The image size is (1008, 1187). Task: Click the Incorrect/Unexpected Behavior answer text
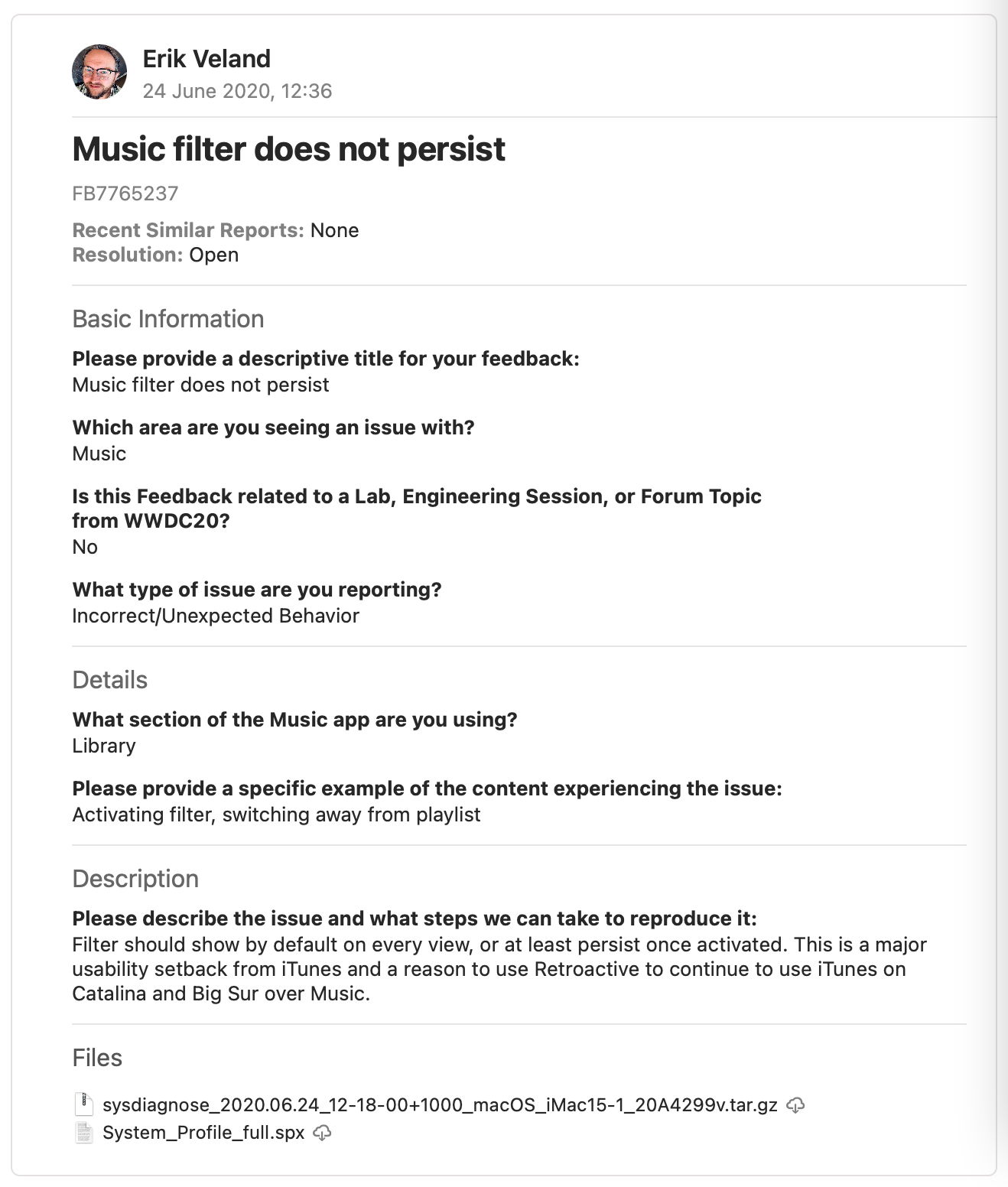216,616
